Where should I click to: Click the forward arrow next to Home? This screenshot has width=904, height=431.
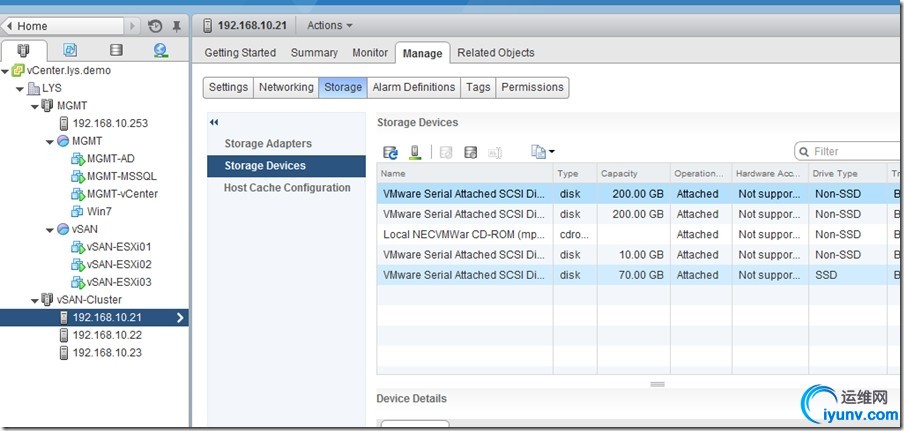(x=133, y=26)
